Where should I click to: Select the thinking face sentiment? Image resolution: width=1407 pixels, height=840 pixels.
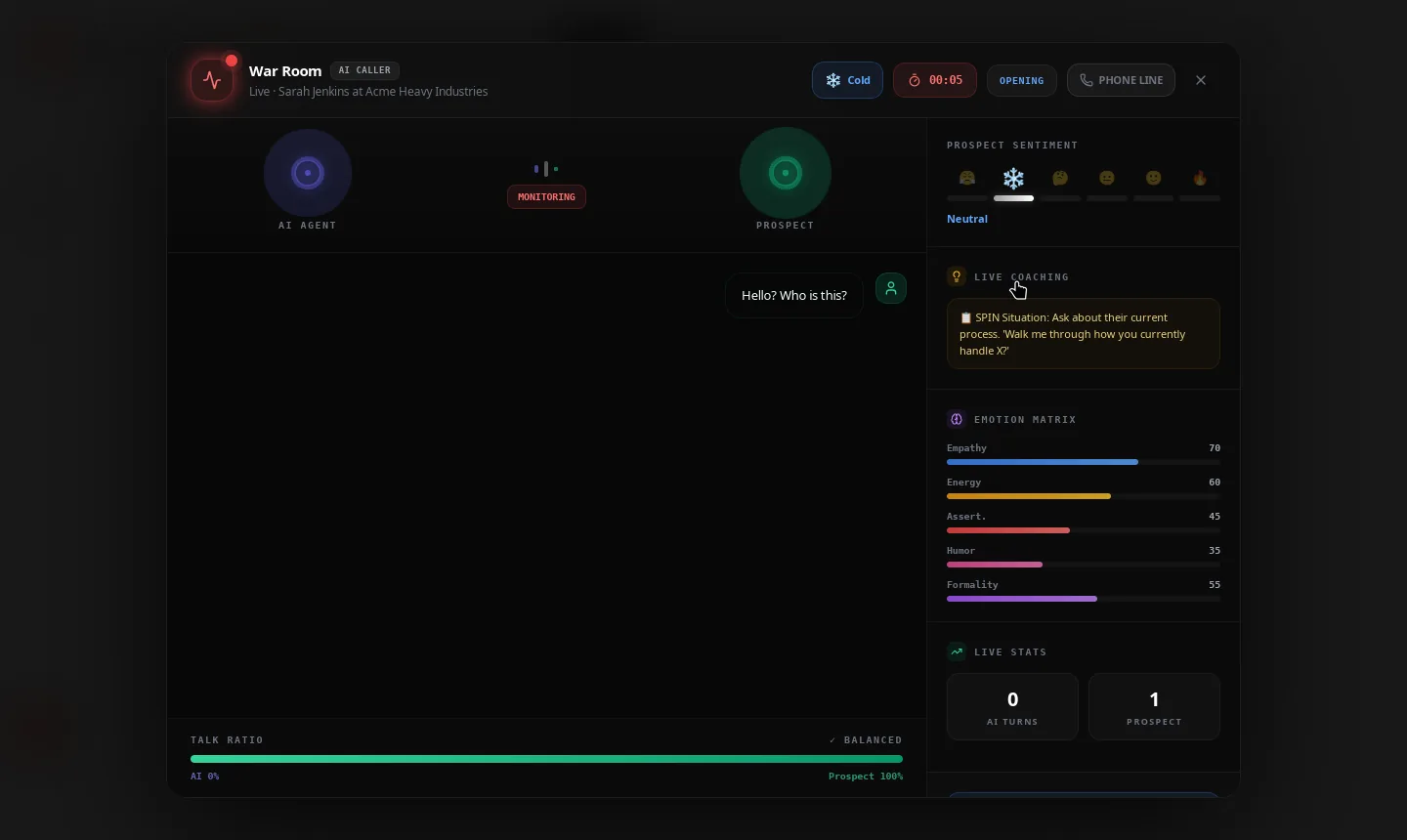point(1060,178)
